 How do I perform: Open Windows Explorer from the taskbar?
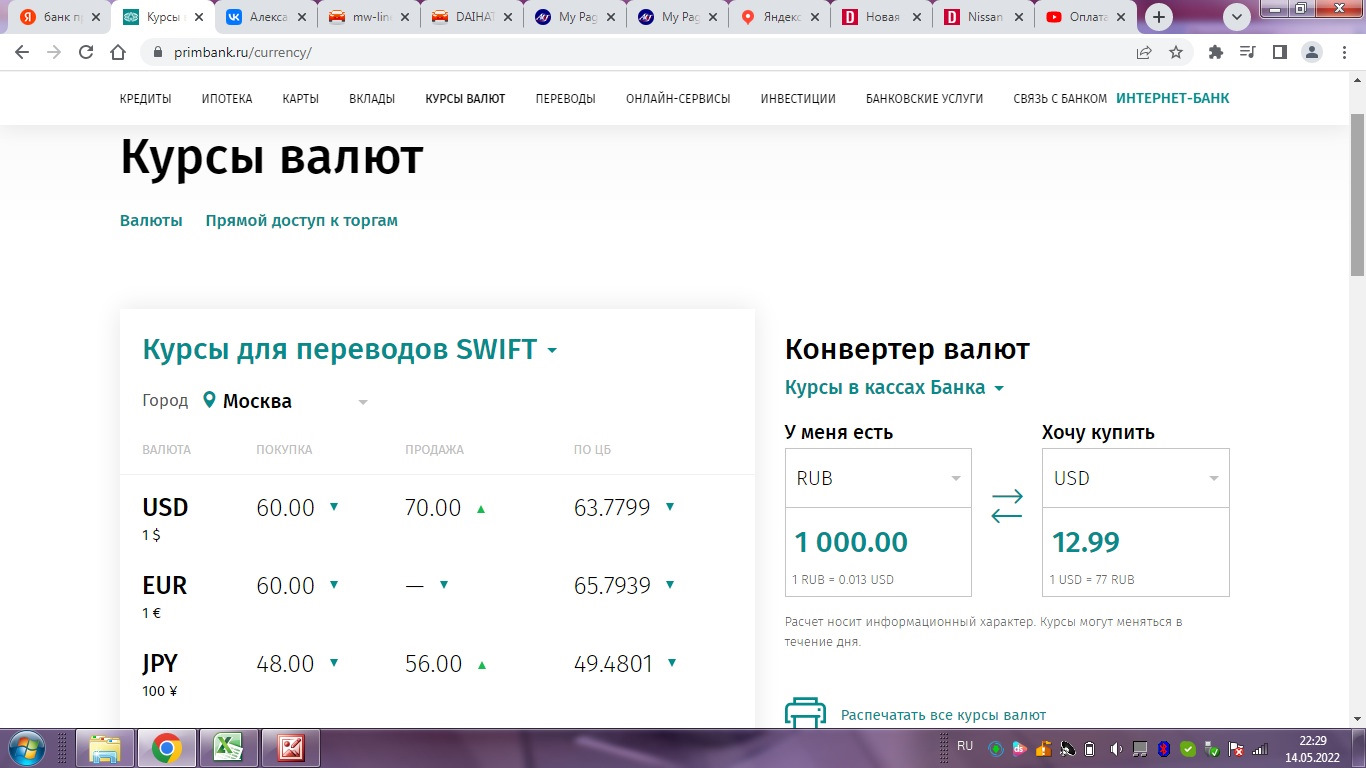105,747
